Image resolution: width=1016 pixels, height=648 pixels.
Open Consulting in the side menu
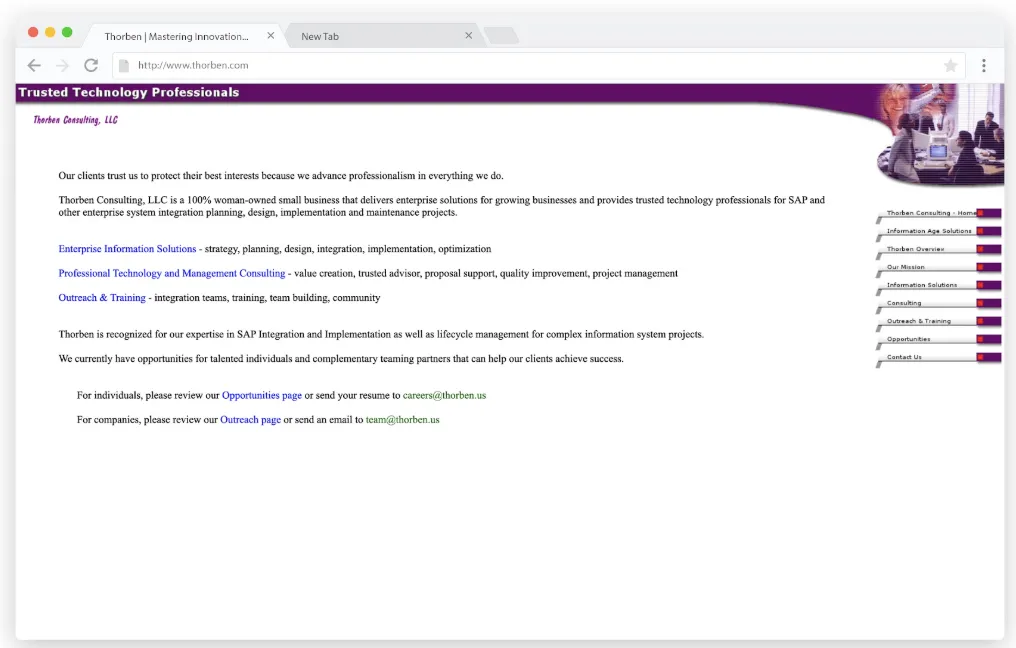939,303
